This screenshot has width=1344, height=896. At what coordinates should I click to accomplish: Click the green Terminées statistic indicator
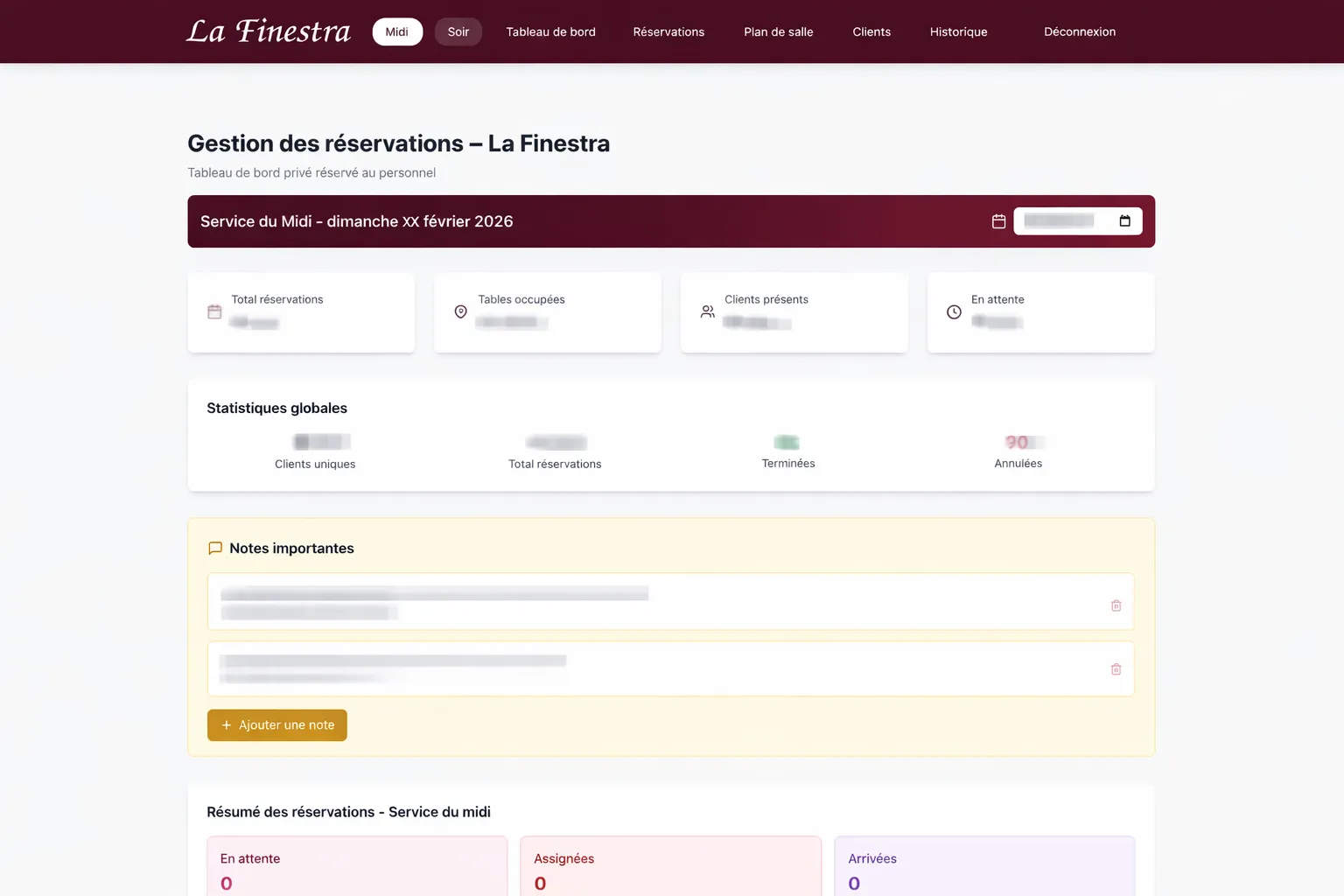[787, 442]
